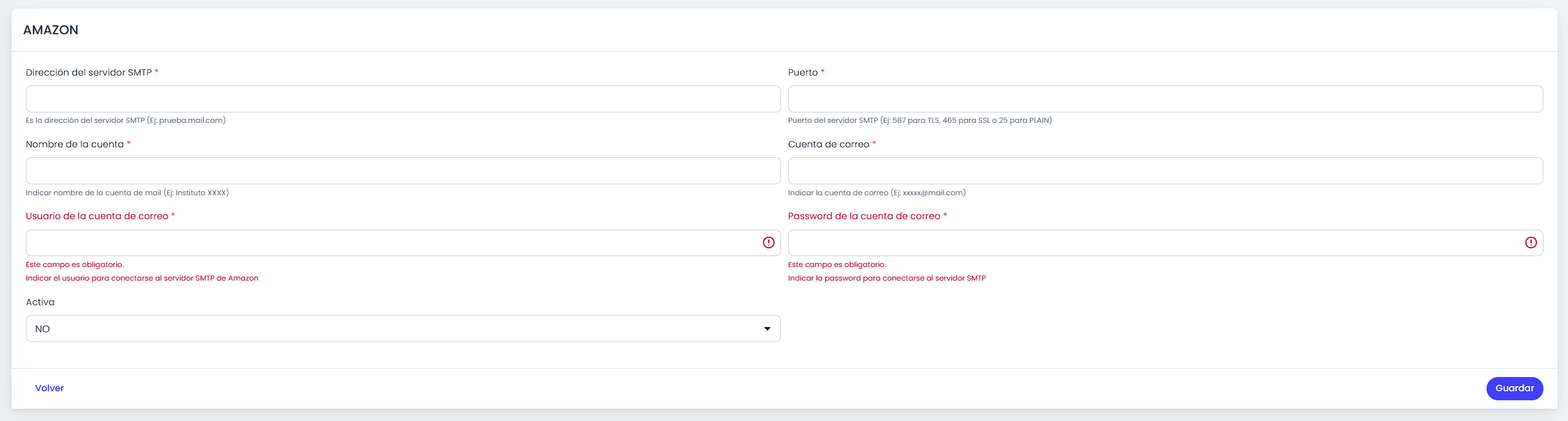
Task: Click 'Este campo es obligatorio.' under Password
Action: point(837,264)
